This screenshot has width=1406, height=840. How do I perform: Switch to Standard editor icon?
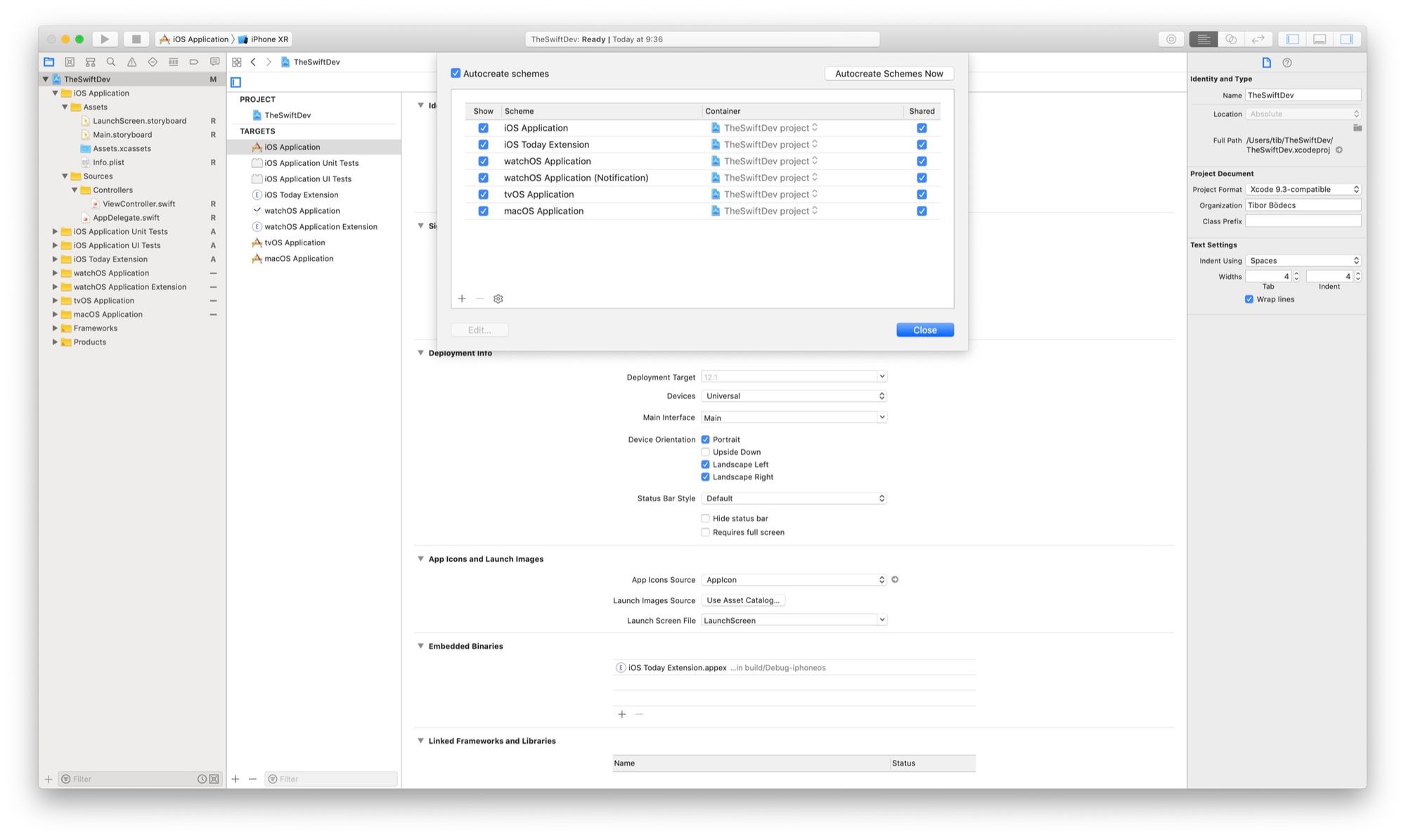tap(1204, 39)
